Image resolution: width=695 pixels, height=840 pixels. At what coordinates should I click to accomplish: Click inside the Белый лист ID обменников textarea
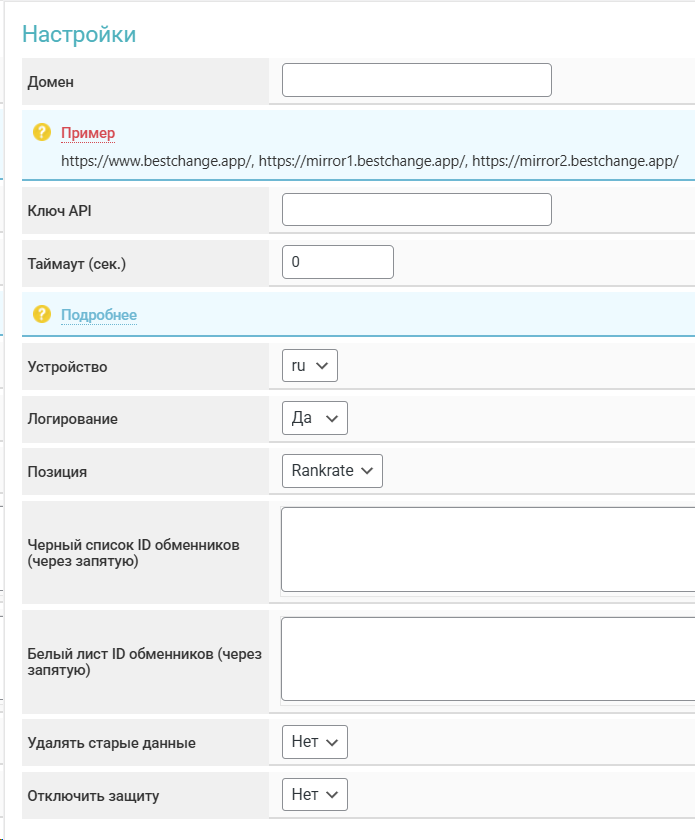tap(487, 659)
